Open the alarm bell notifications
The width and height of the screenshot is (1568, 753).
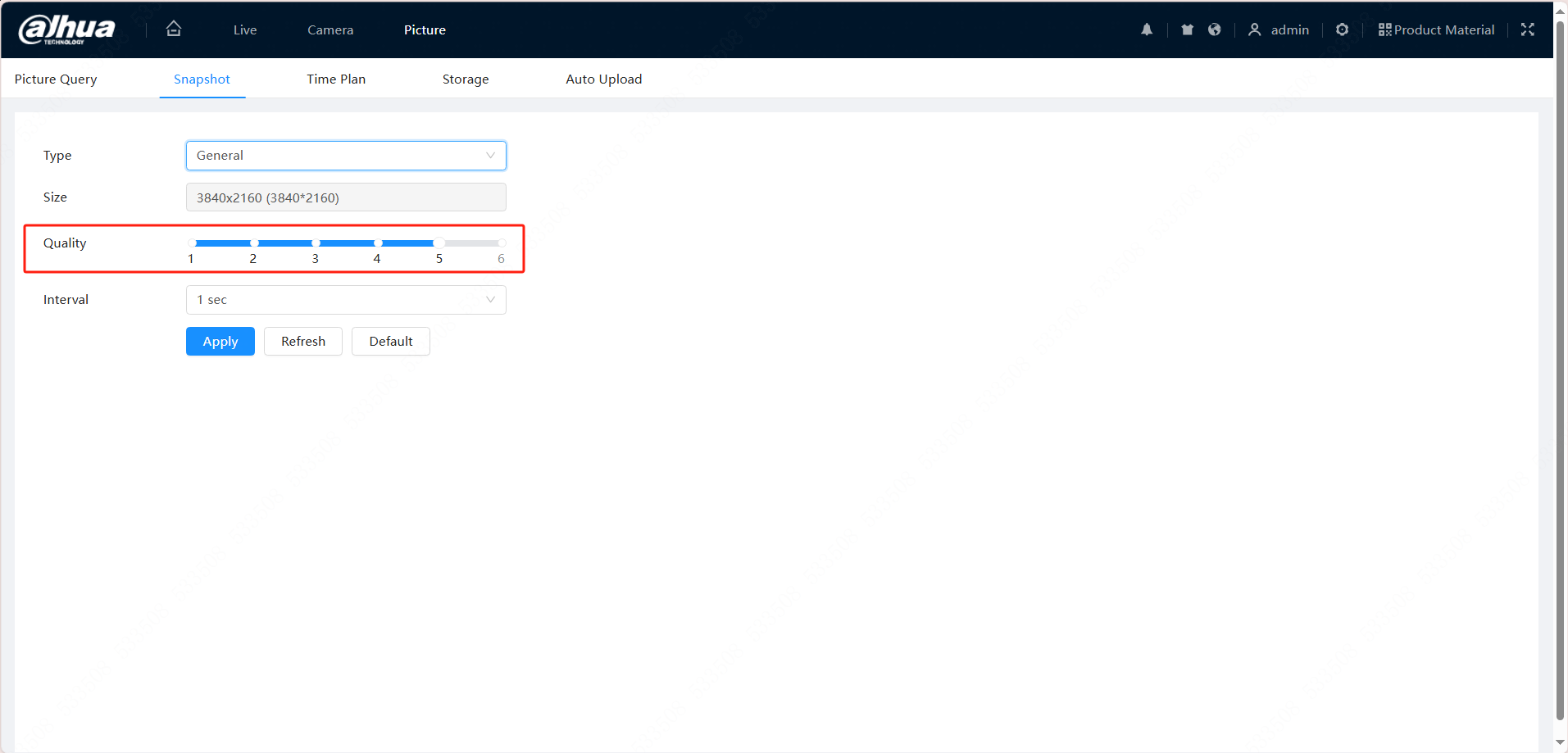(1147, 29)
